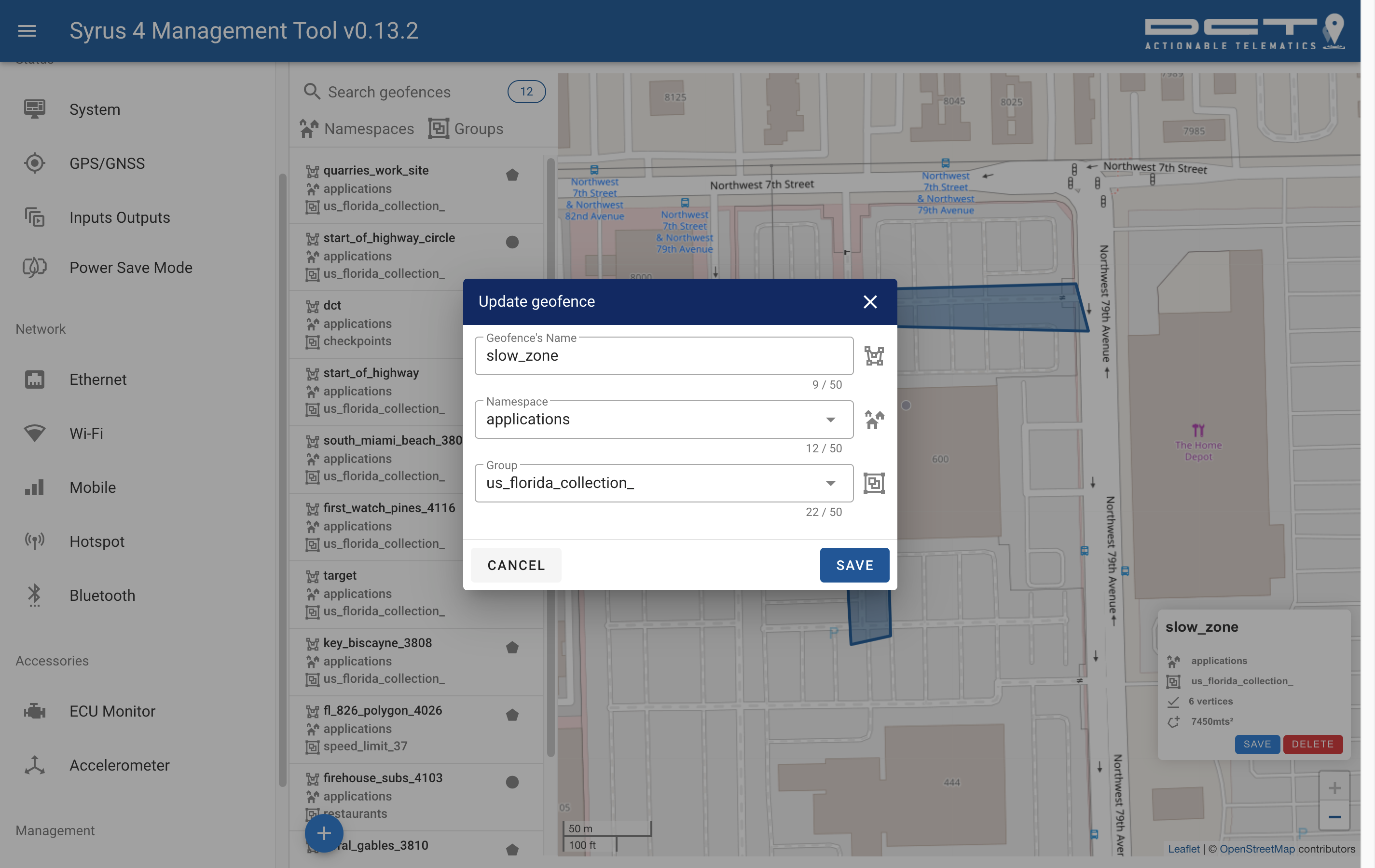This screenshot has height=868, width=1375.
Task: Click the namespace houses icon in dialog
Action: click(x=874, y=420)
